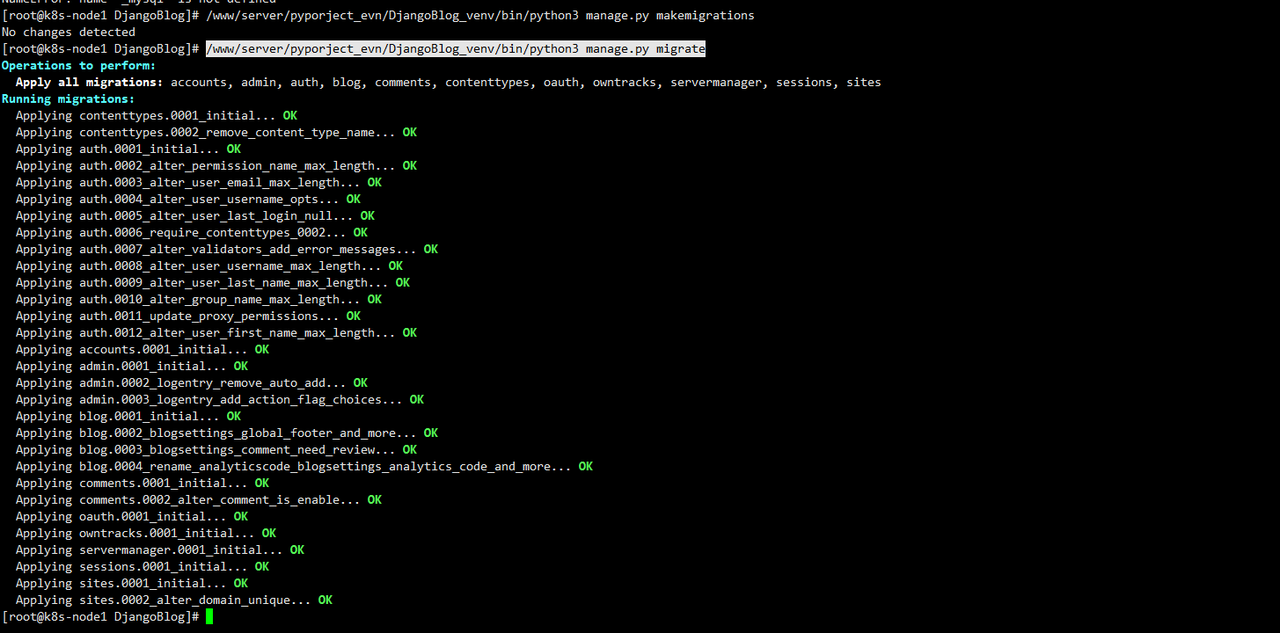This screenshot has height=633, width=1280.
Task: Click the admin.0003_logentry_add_action_flag_choices line
Action: [x=220, y=399]
